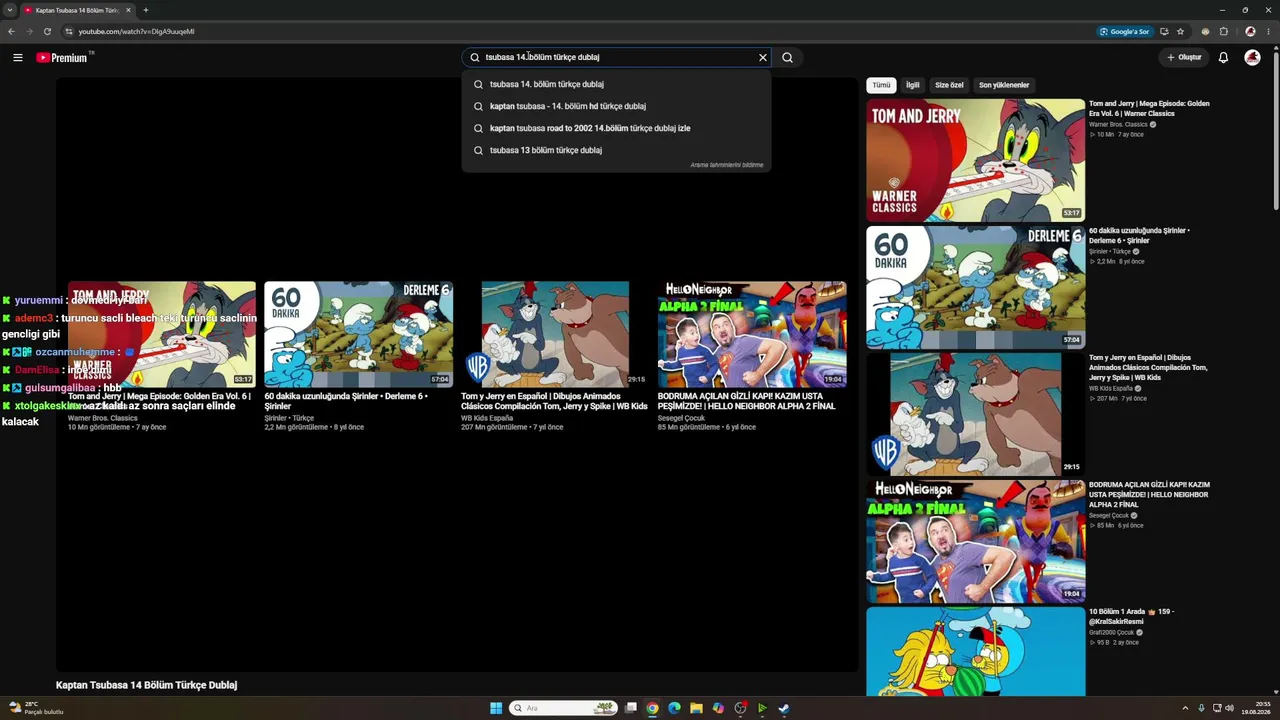Click the microphone tray icon
1280x720 pixels.
(x=1202, y=708)
